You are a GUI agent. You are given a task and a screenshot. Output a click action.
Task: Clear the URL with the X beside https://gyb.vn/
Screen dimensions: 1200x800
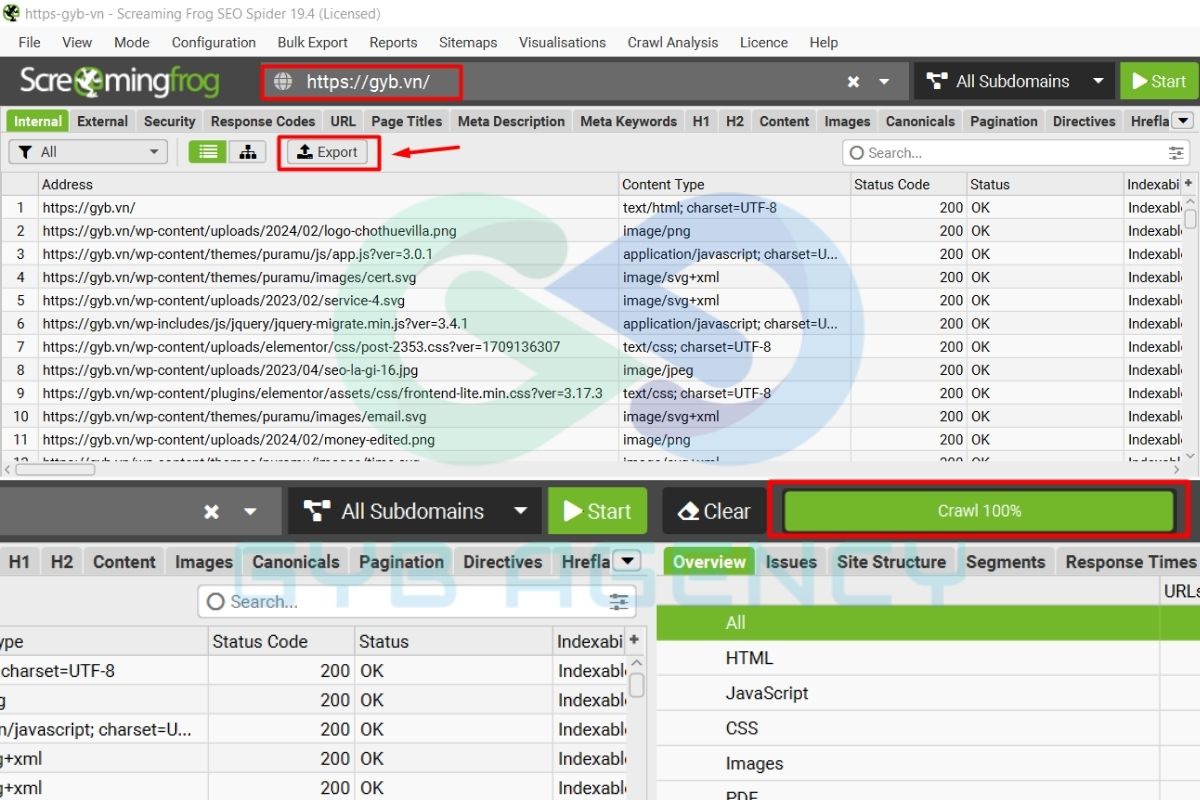(x=853, y=82)
